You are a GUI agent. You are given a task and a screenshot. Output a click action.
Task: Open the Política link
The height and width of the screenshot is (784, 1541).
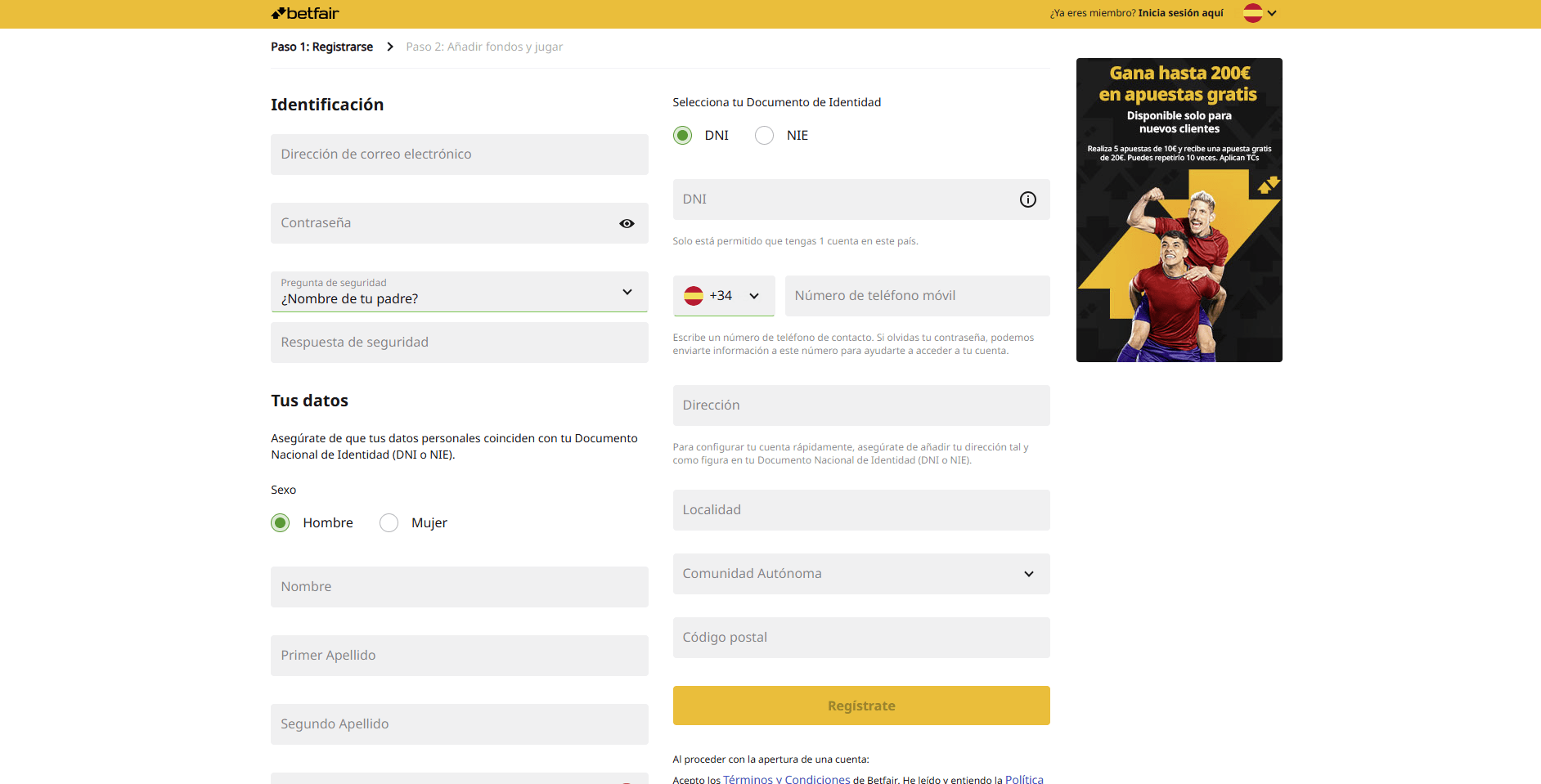click(x=1024, y=779)
